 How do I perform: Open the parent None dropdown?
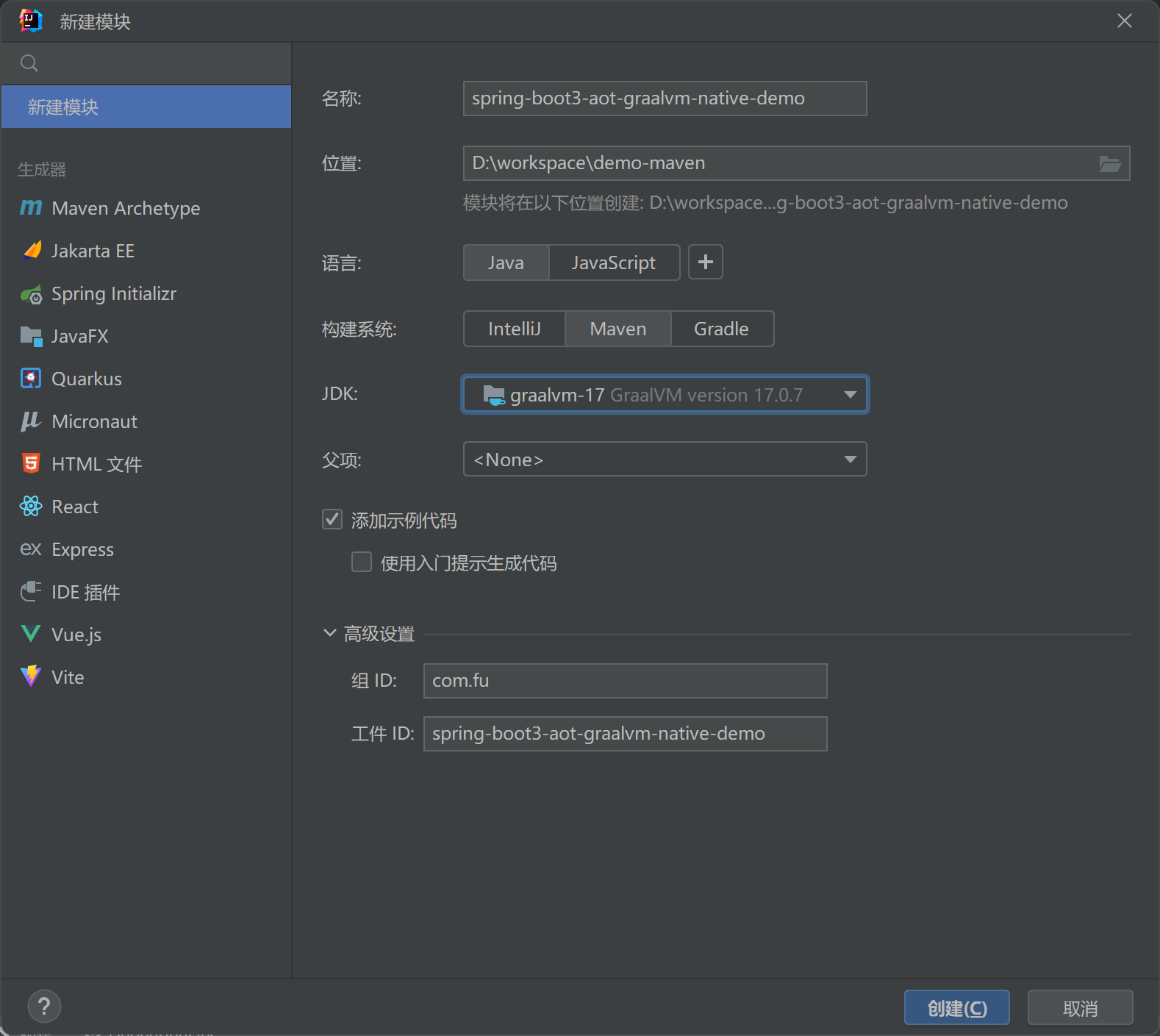click(665, 460)
